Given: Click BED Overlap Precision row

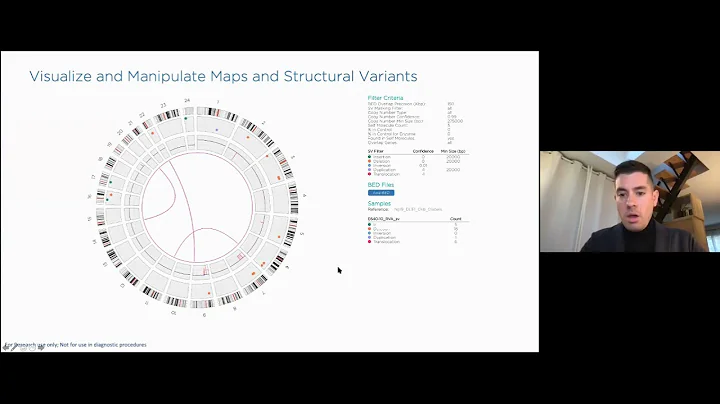Looking at the screenshot, I should (411, 104).
